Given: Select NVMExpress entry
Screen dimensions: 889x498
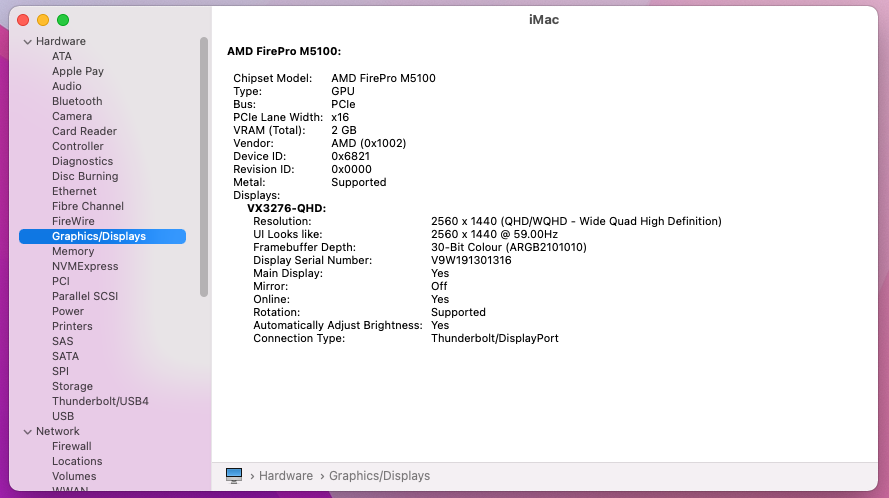Looking at the screenshot, I should pos(85,266).
